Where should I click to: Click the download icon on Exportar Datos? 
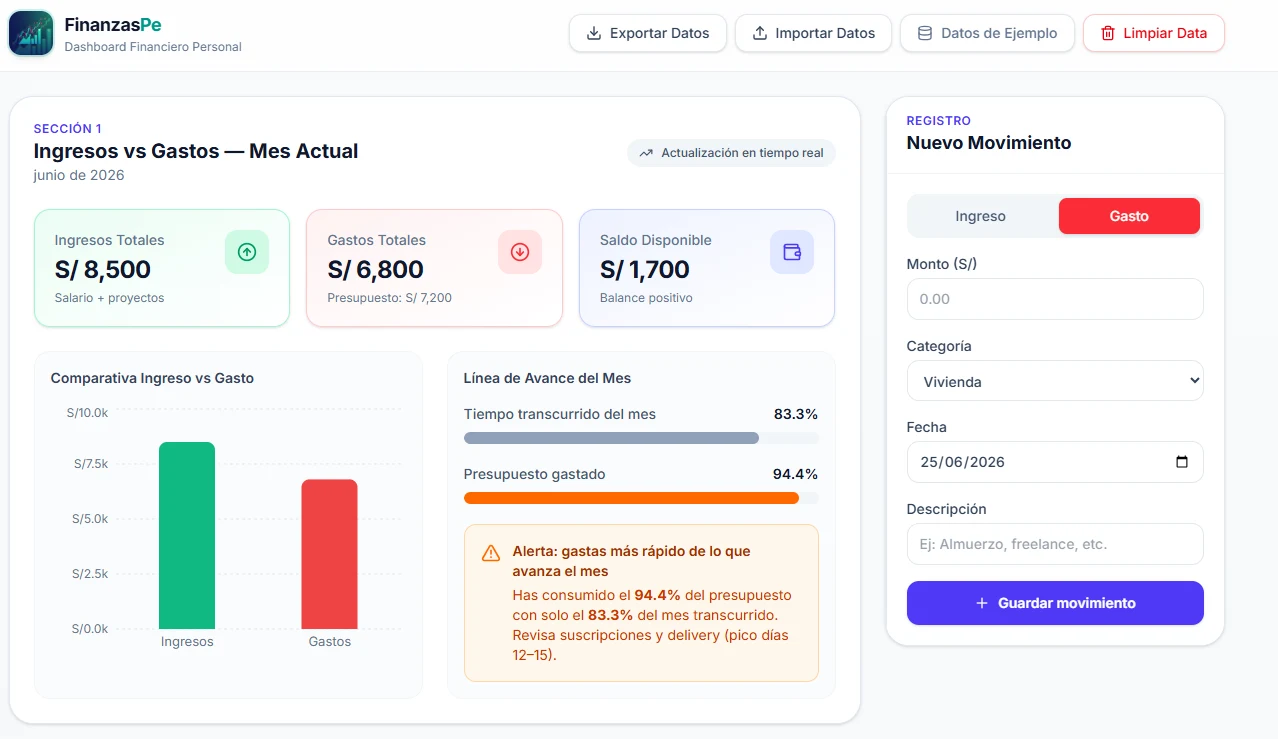pos(594,33)
